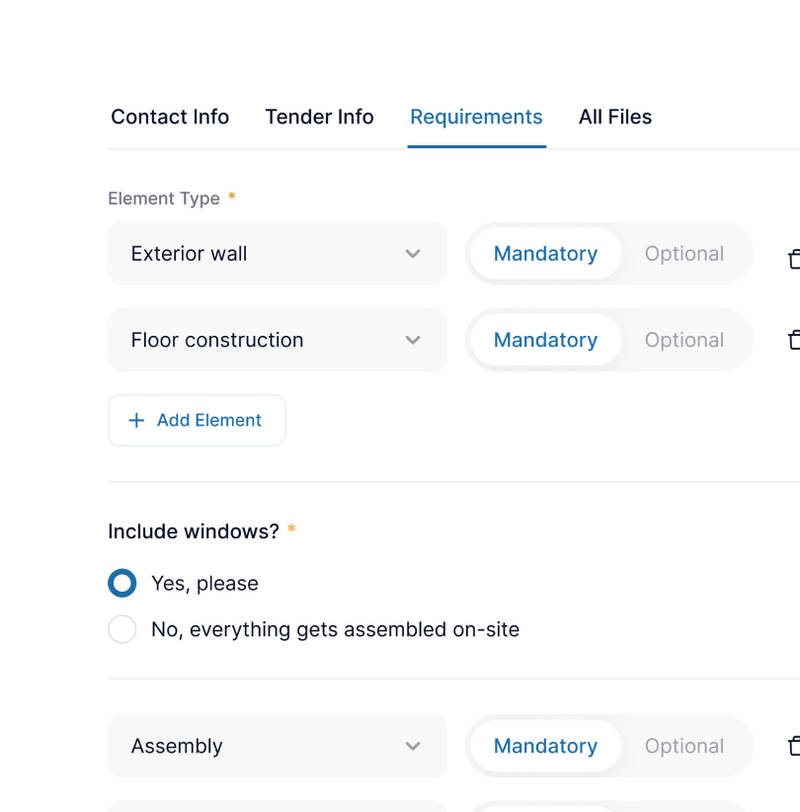Image resolution: width=800 pixels, height=812 pixels.
Task: Switch to the Contact Info tab
Action: (170, 117)
